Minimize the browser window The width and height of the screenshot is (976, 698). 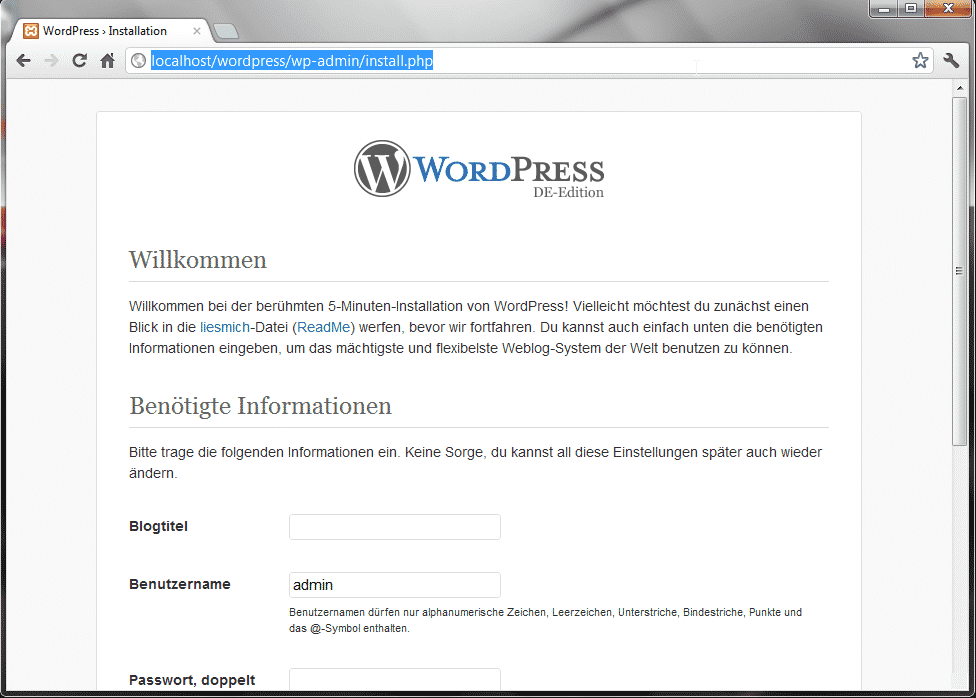[x=883, y=9]
